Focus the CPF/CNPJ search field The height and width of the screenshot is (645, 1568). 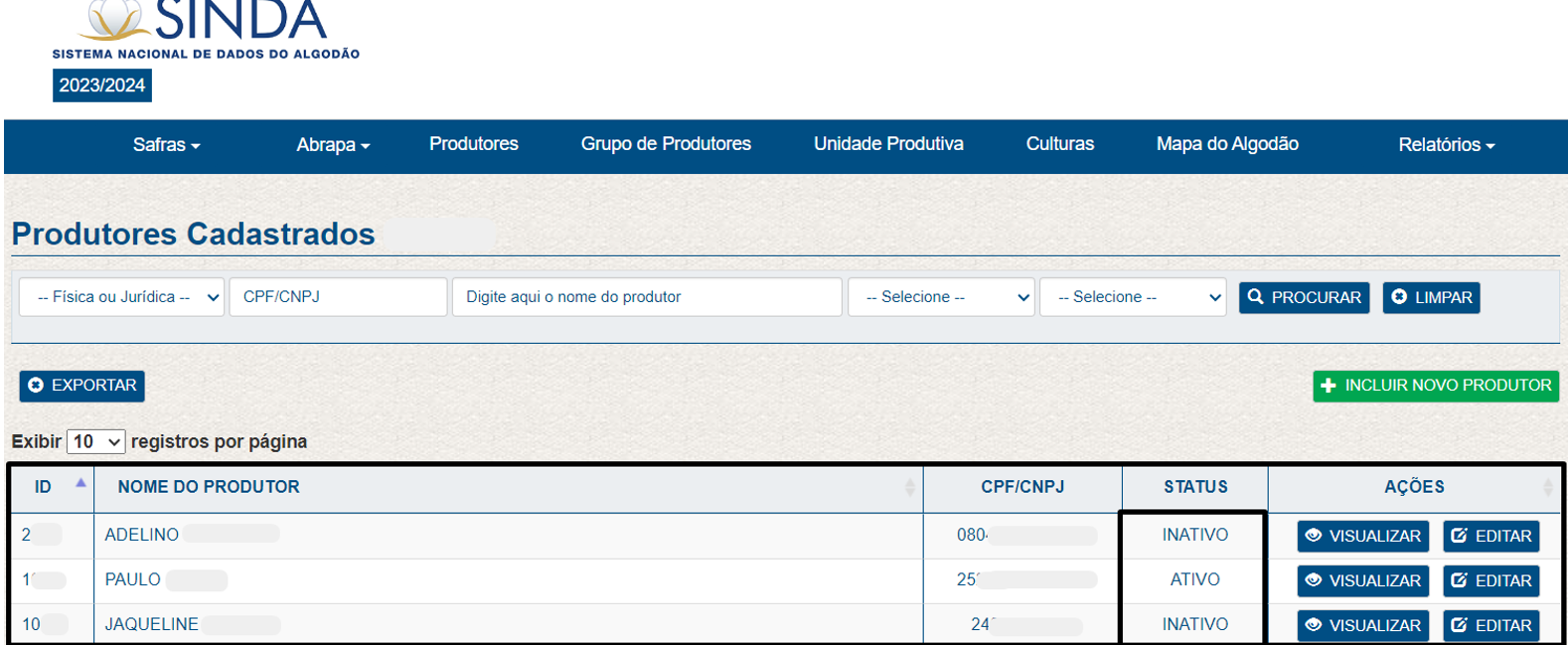[x=338, y=297]
